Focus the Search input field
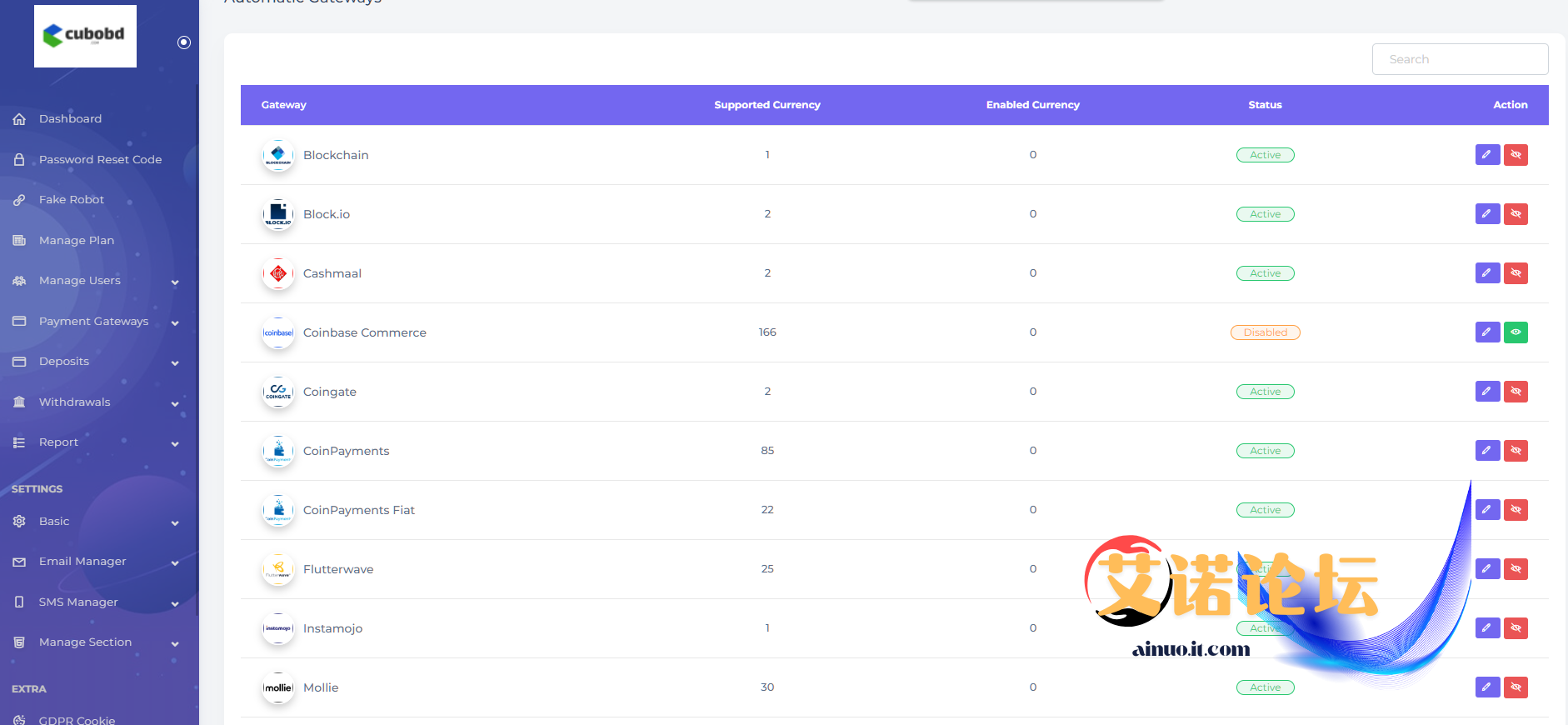 pyautogui.click(x=1460, y=59)
